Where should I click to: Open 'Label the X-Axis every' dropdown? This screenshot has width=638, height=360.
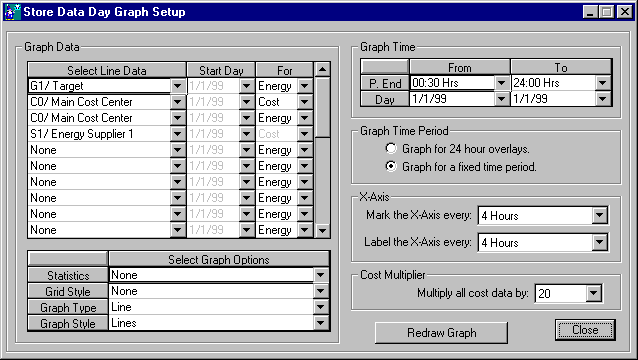[600, 242]
